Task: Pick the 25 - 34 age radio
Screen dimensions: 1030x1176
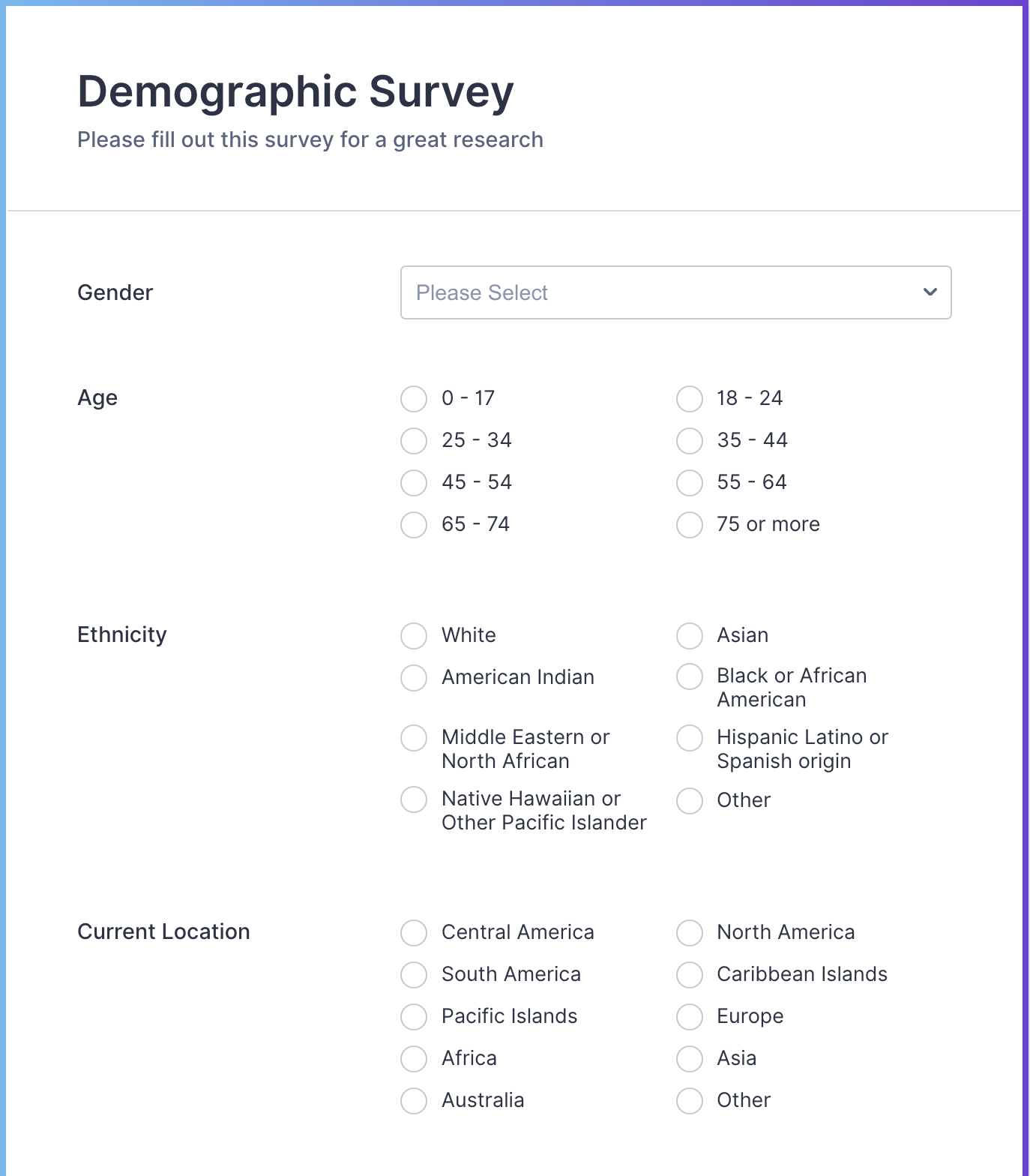Action: [414, 441]
